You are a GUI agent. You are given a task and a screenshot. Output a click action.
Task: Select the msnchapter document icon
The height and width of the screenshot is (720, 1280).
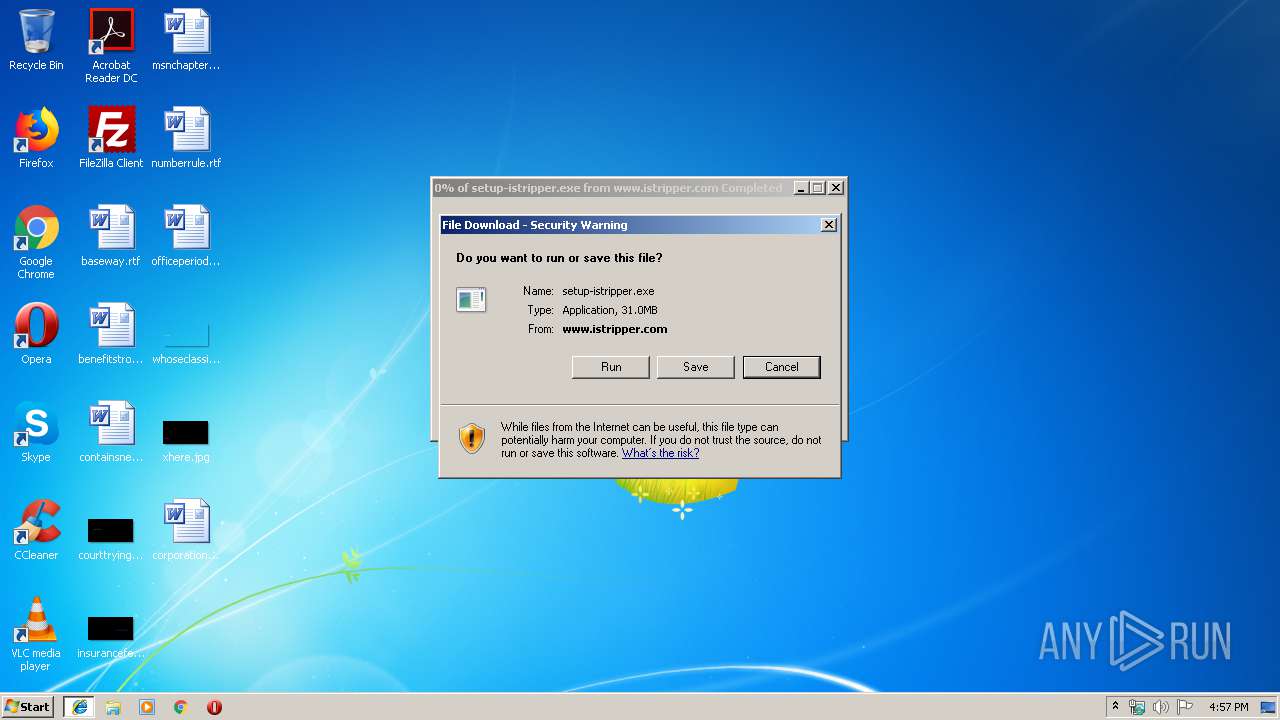click(186, 40)
